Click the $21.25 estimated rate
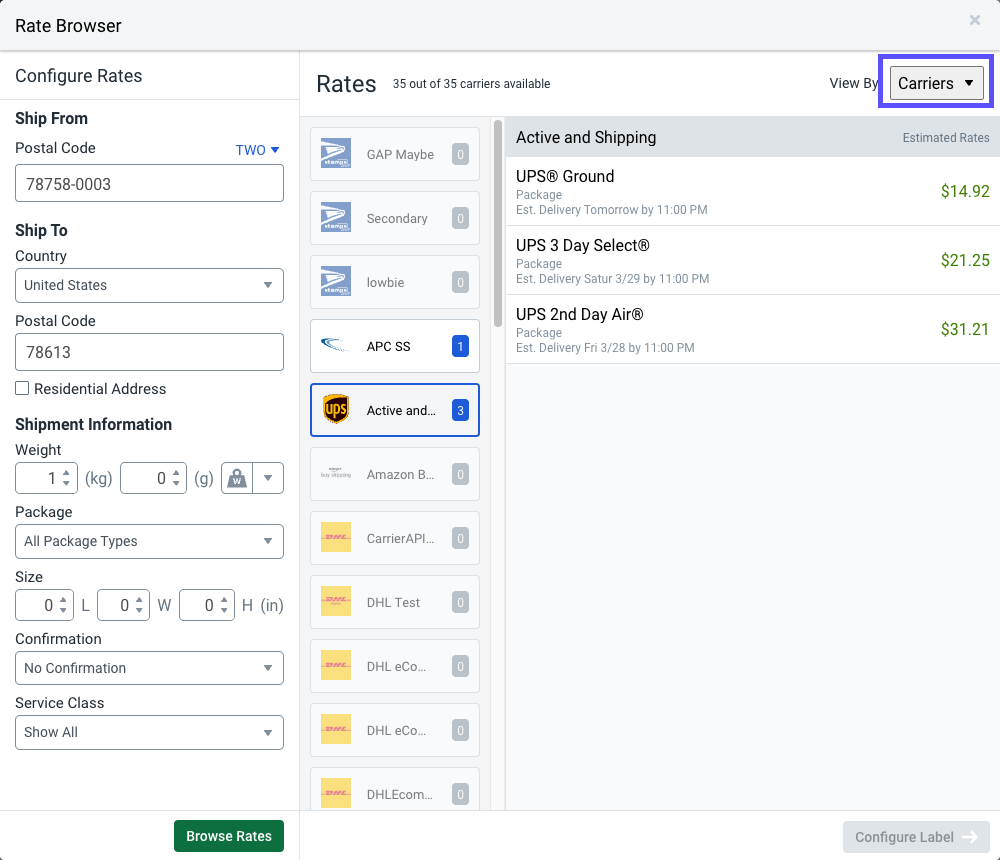 point(965,260)
